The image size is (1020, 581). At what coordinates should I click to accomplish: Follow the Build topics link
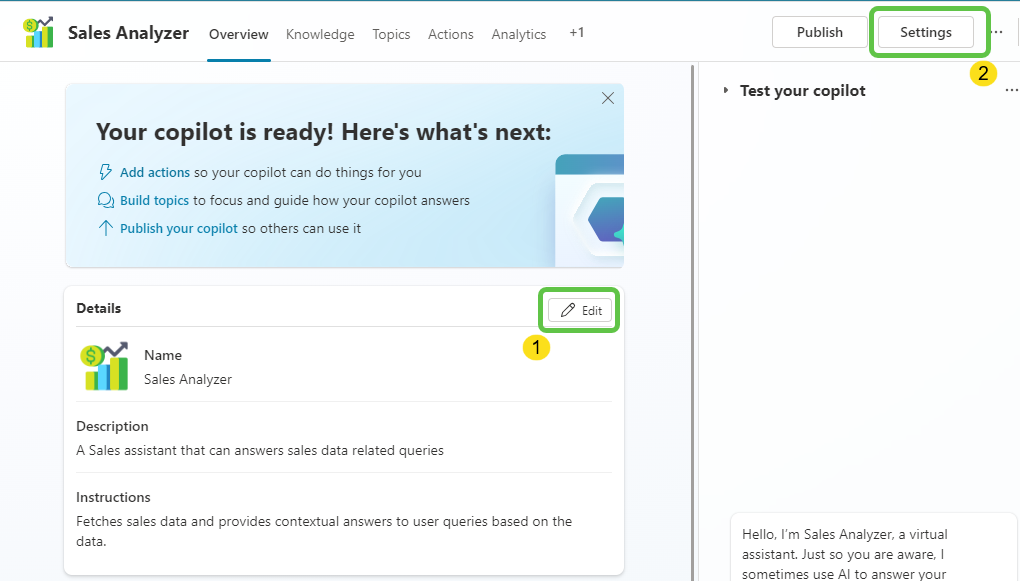[154, 200]
